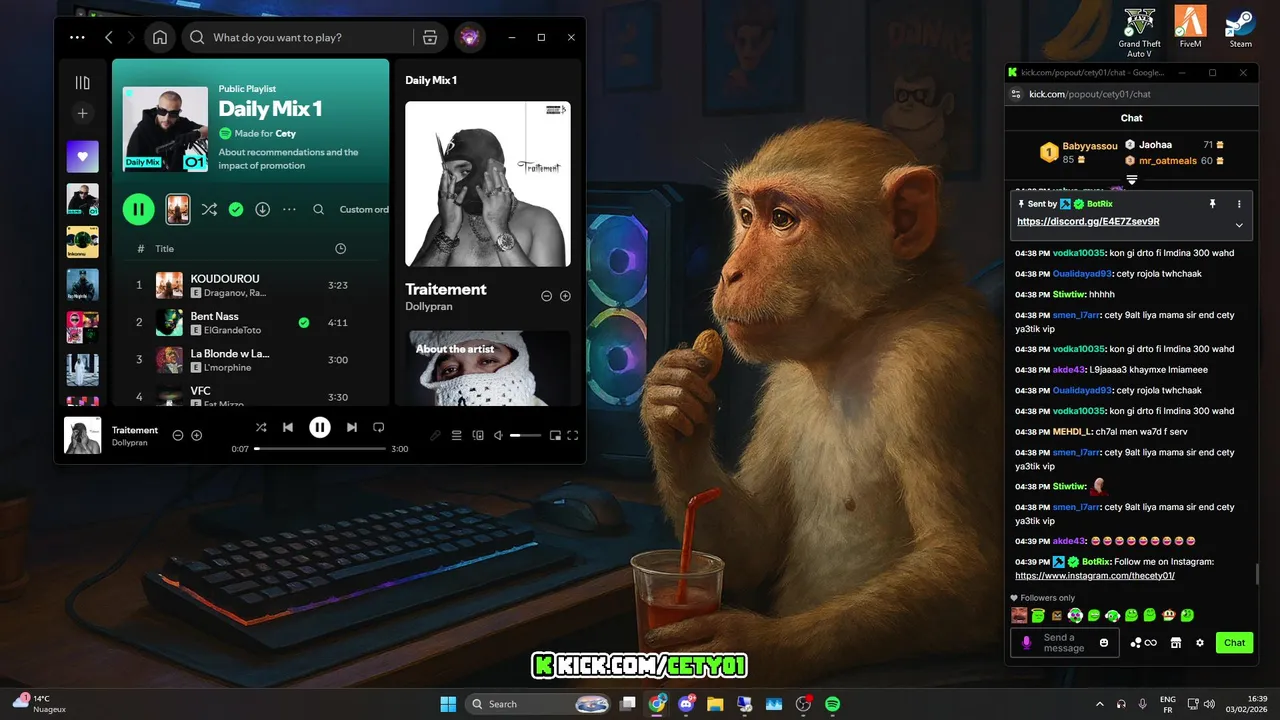Open Spotify from taskbar
Viewport: 1280px width, 720px height.
pyautogui.click(x=832, y=704)
